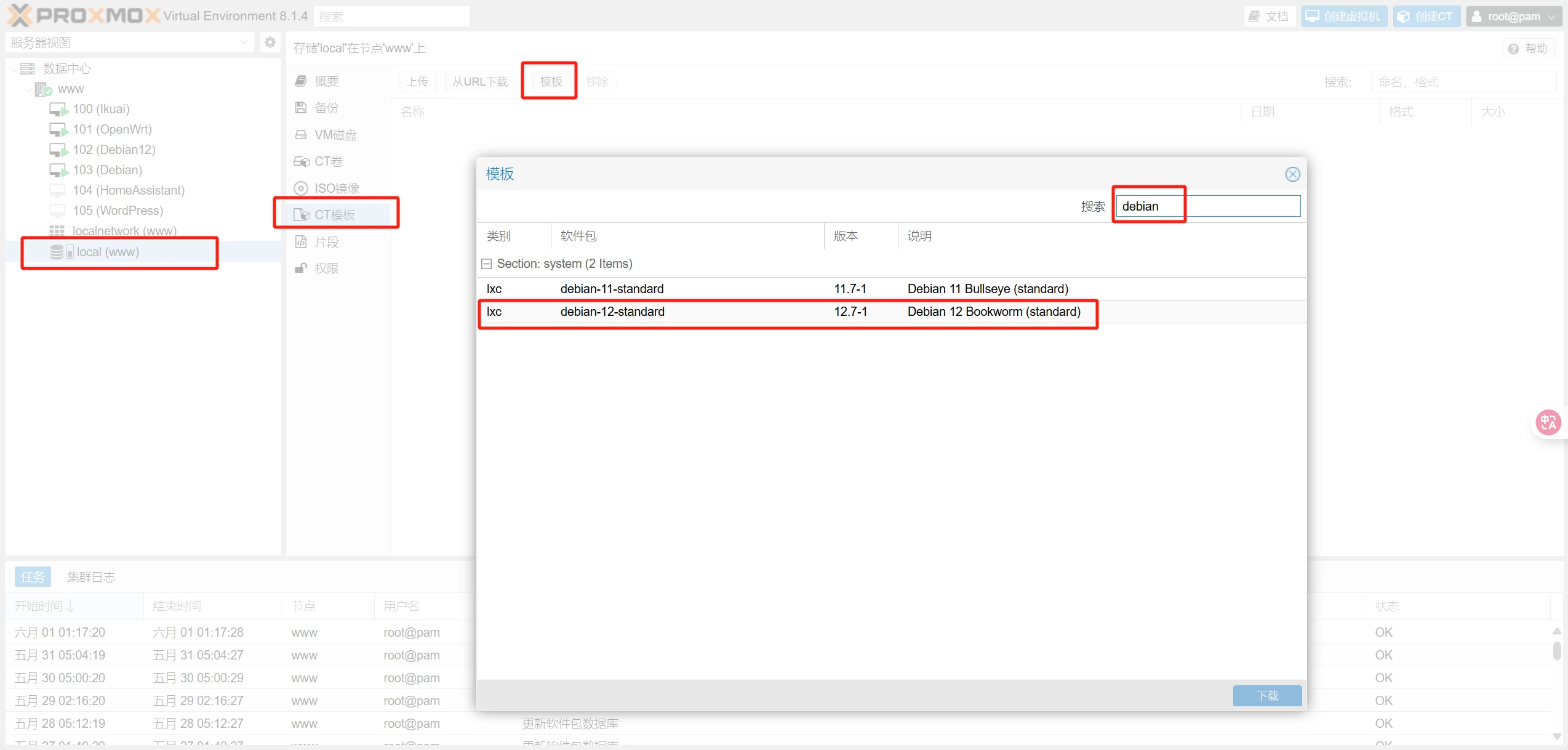
Task: Open the 服务器视图 view dropdown
Action: [x=129, y=42]
